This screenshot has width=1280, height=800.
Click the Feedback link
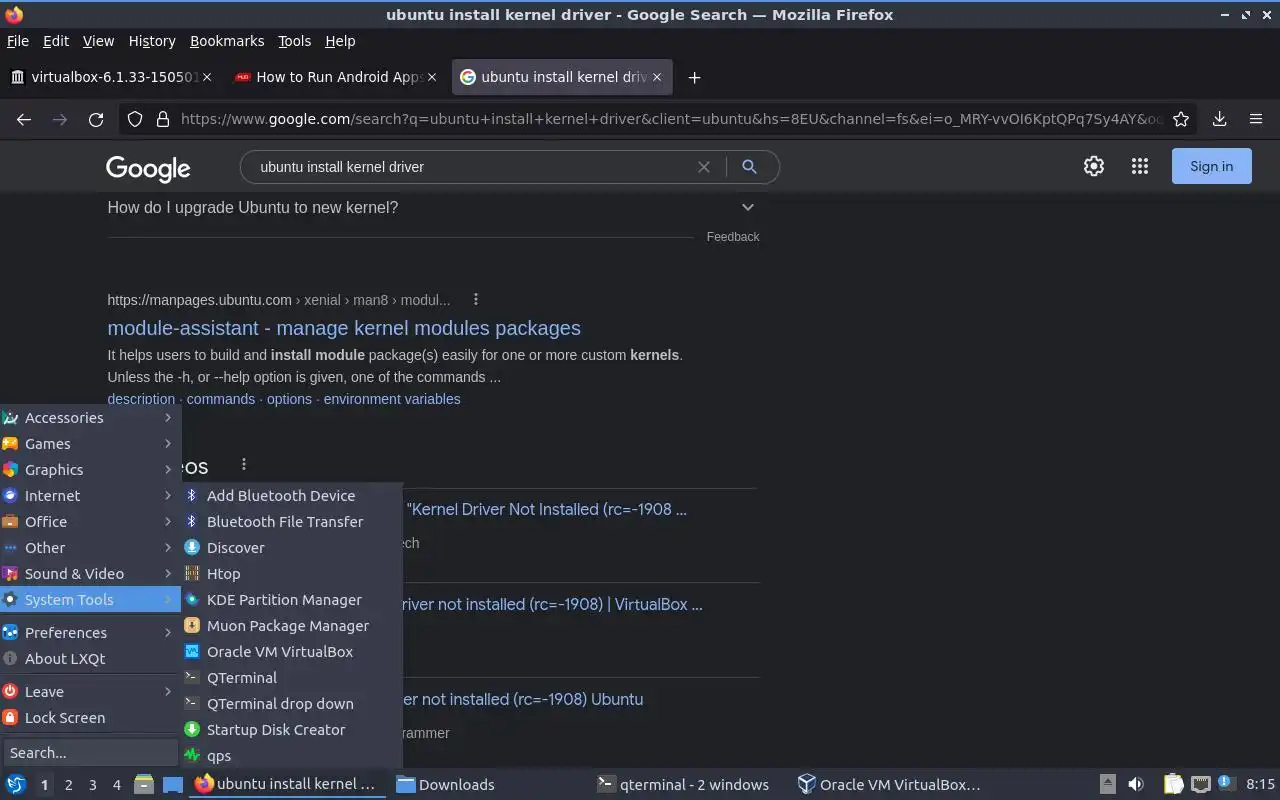click(x=733, y=237)
